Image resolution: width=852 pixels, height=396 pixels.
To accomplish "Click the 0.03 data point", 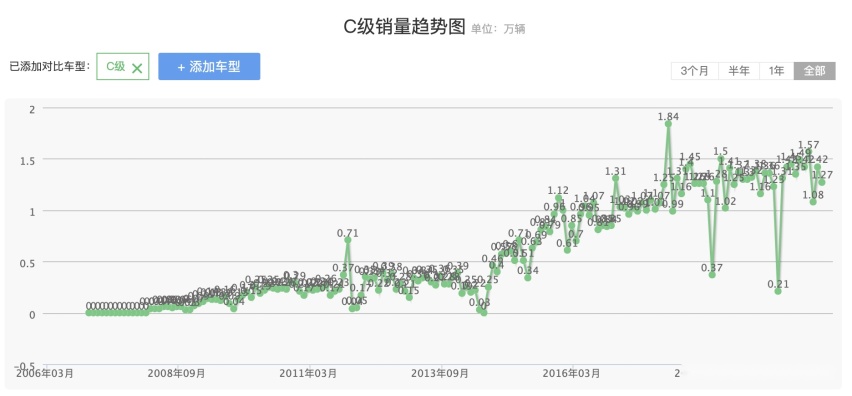I will (x=479, y=310).
